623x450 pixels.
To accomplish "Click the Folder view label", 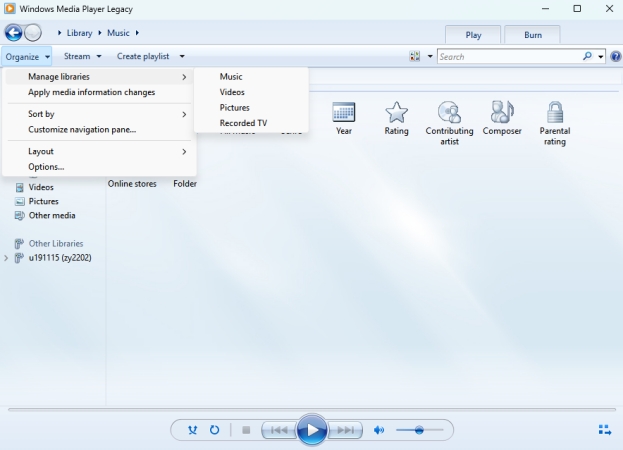I will point(185,184).
